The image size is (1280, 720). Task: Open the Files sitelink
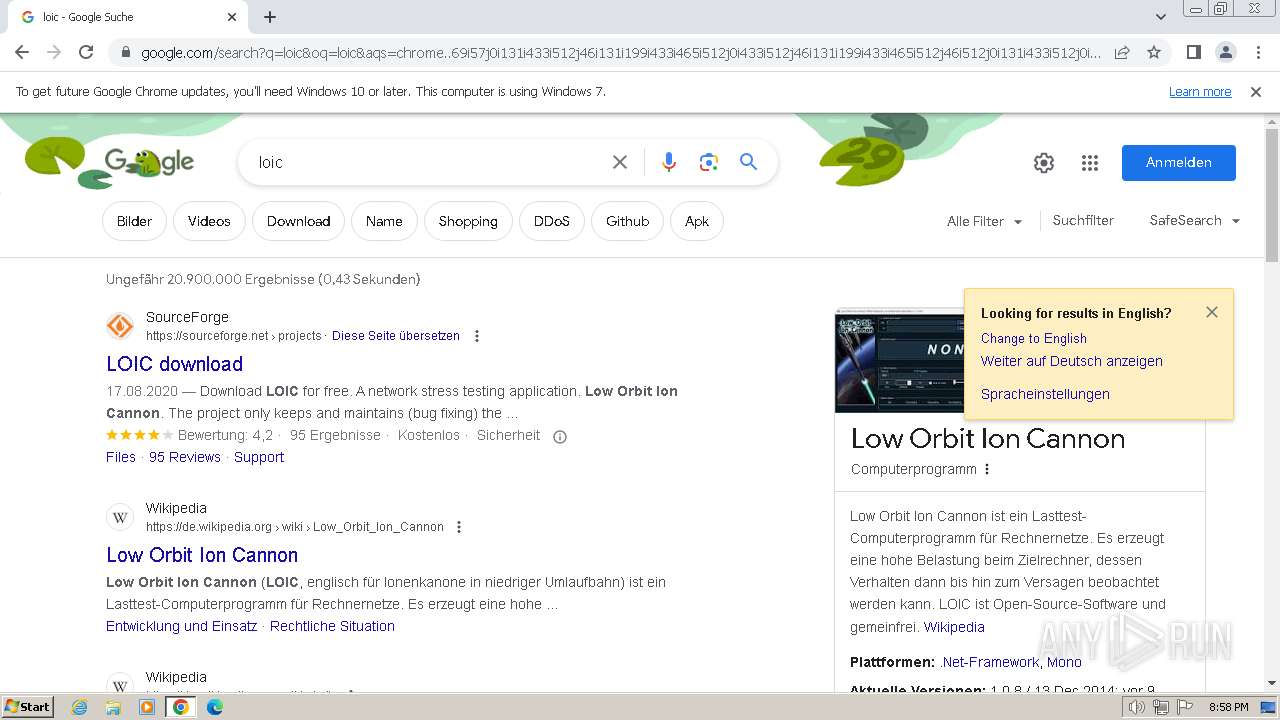121,457
